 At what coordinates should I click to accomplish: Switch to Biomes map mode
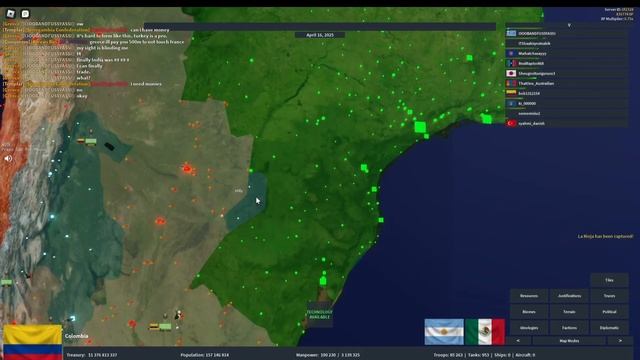click(529, 312)
